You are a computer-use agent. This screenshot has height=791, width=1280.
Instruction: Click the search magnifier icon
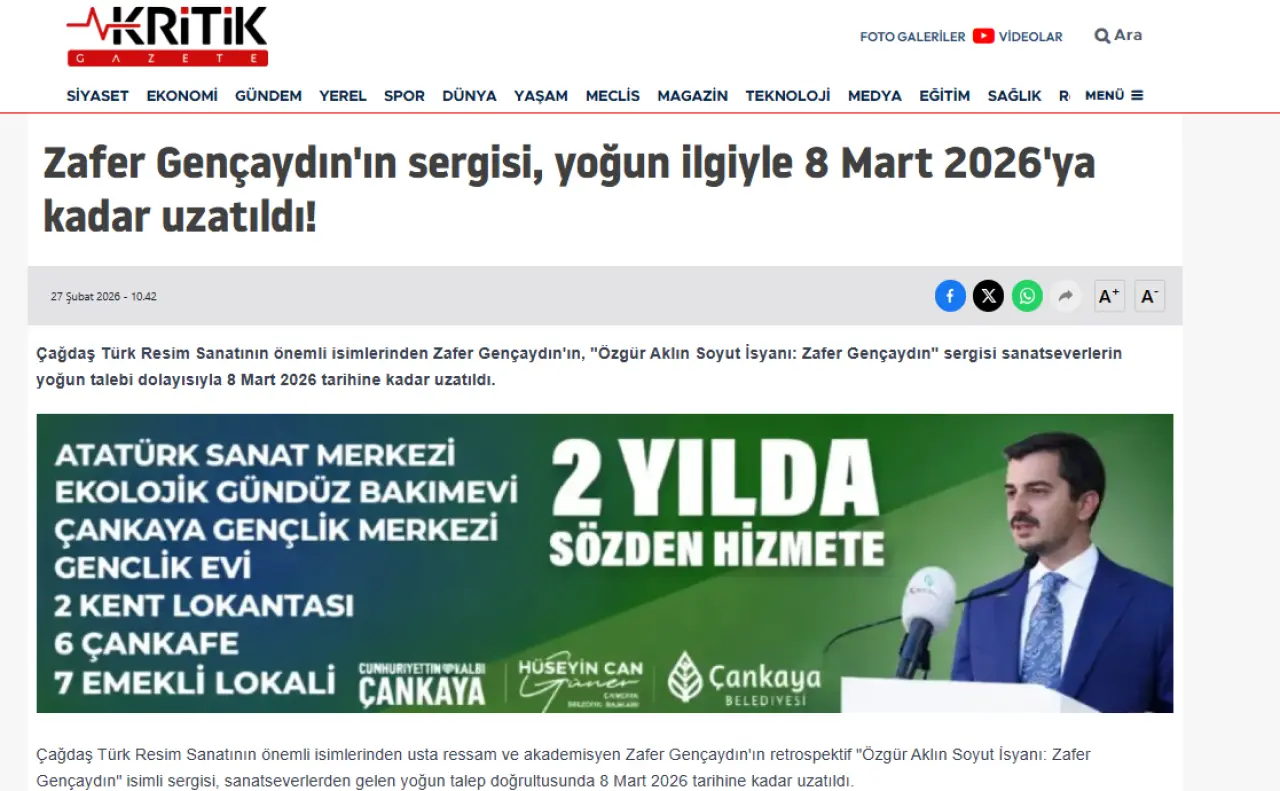[1102, 36]
